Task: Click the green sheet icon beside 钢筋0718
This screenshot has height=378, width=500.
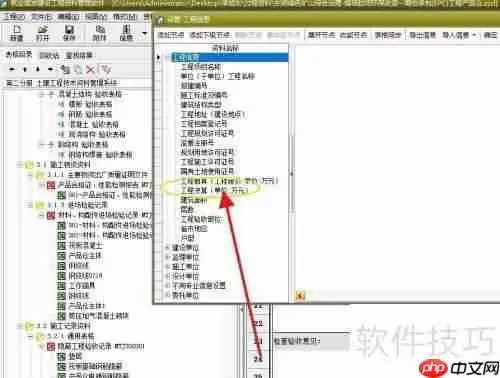Action: 61,276
